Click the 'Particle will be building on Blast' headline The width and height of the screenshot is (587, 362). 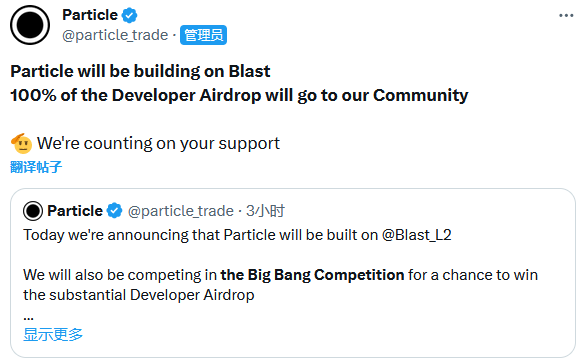(x=140, y=71)
